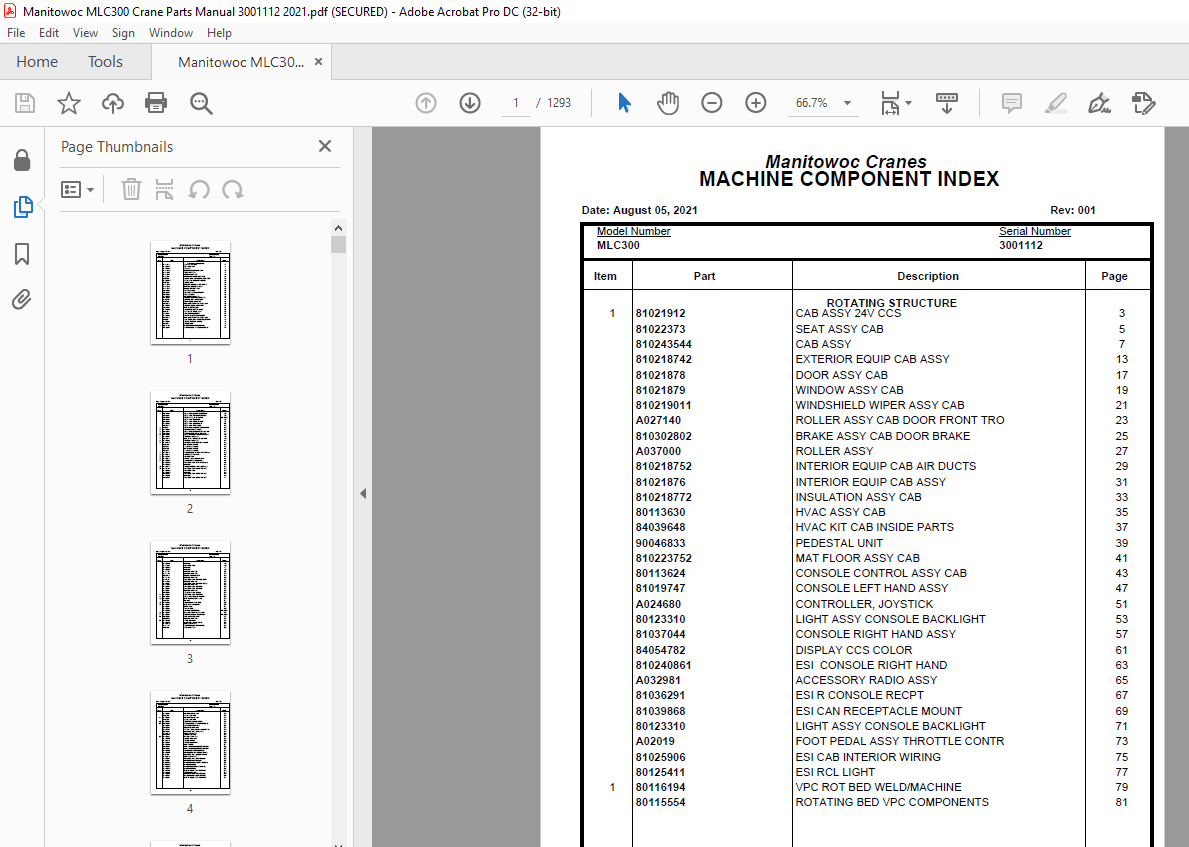Screen dimensions: 1189x847
Task: Collapse the navigation pane with the arrow
Action: (362, 494)
